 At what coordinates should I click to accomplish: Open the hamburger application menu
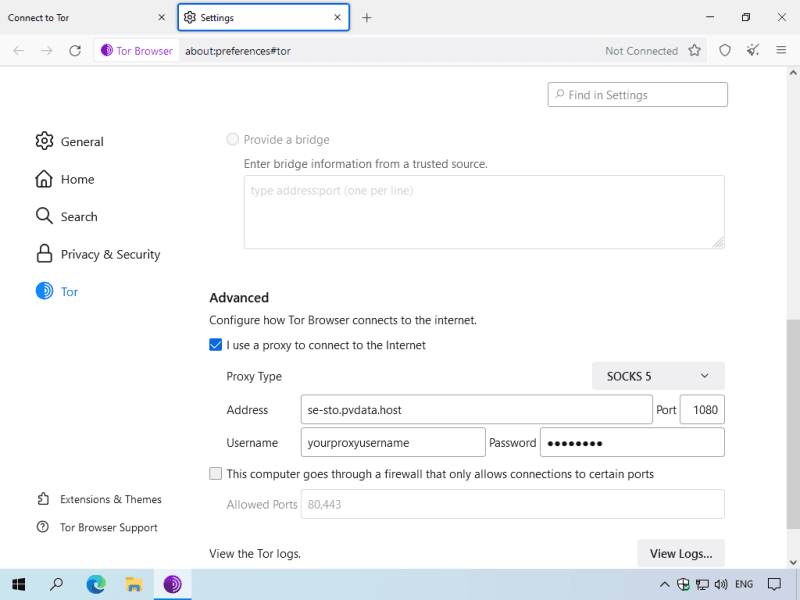pos(781,51)
